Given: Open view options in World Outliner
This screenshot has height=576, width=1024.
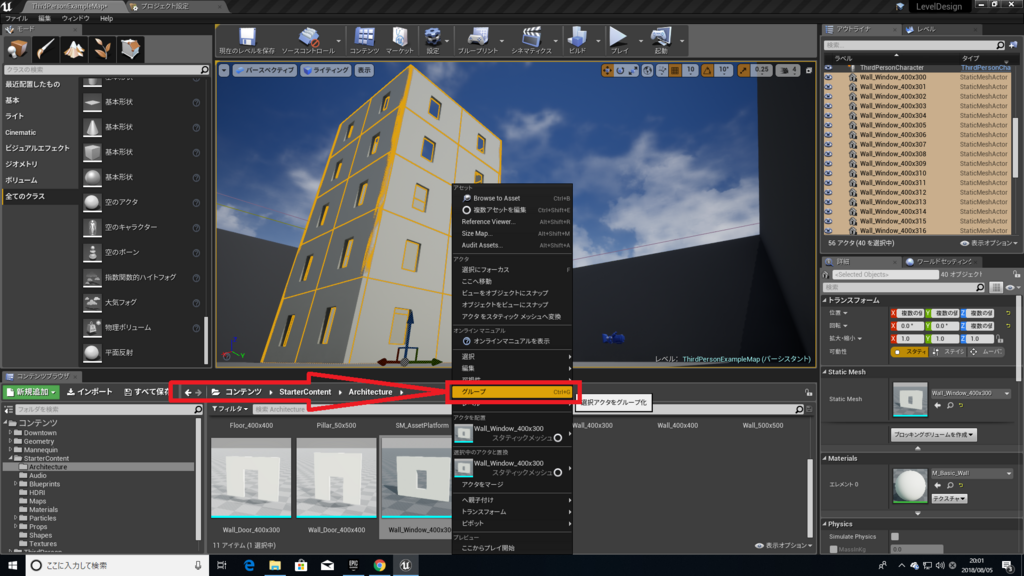Looking at the screenshot, I should pos(988,243).
